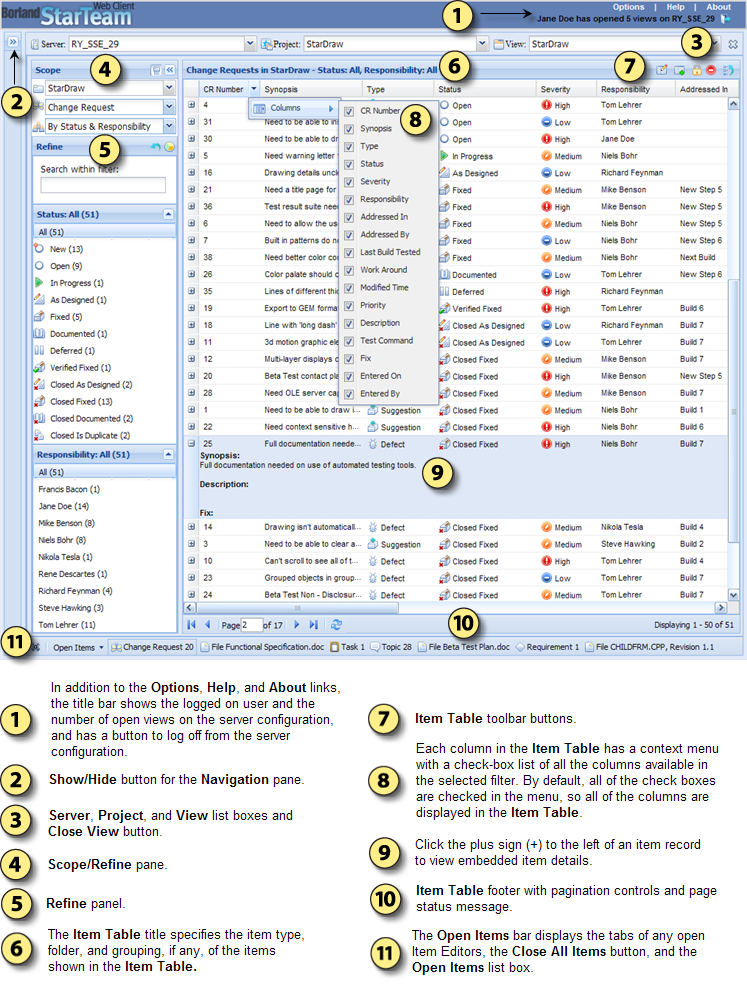This screenshot has height=996, width=747.
Task: Click the first Scope header icon button
Action: pyautogui.click(x=156, y=70)
